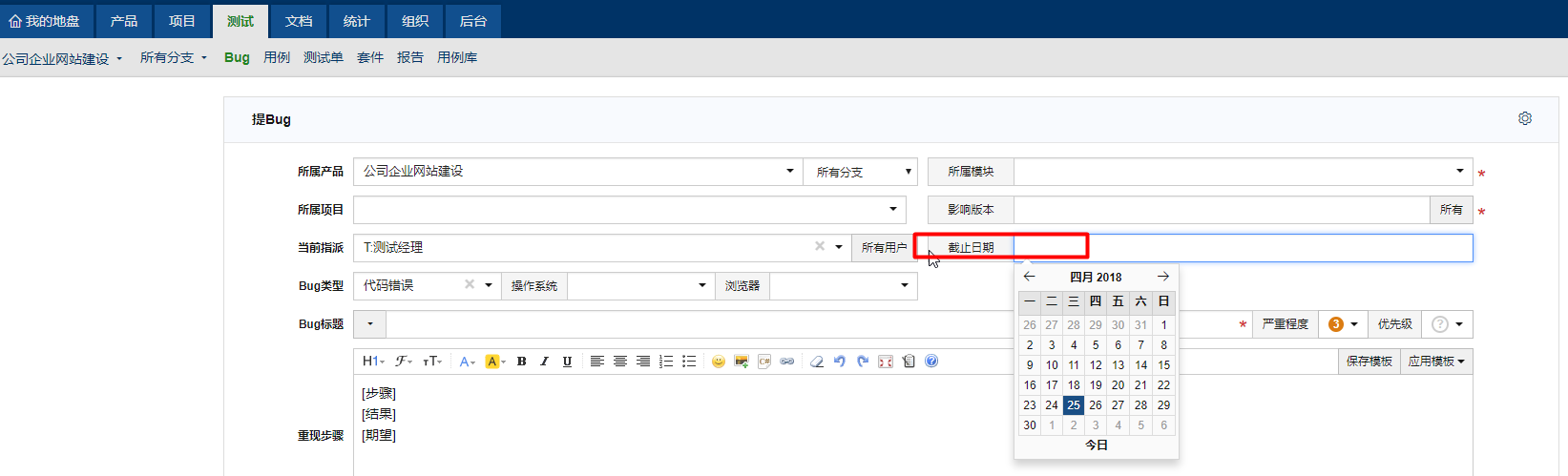
Task: Clear the assigned user T:测试经理
Action: pos(820,246)
